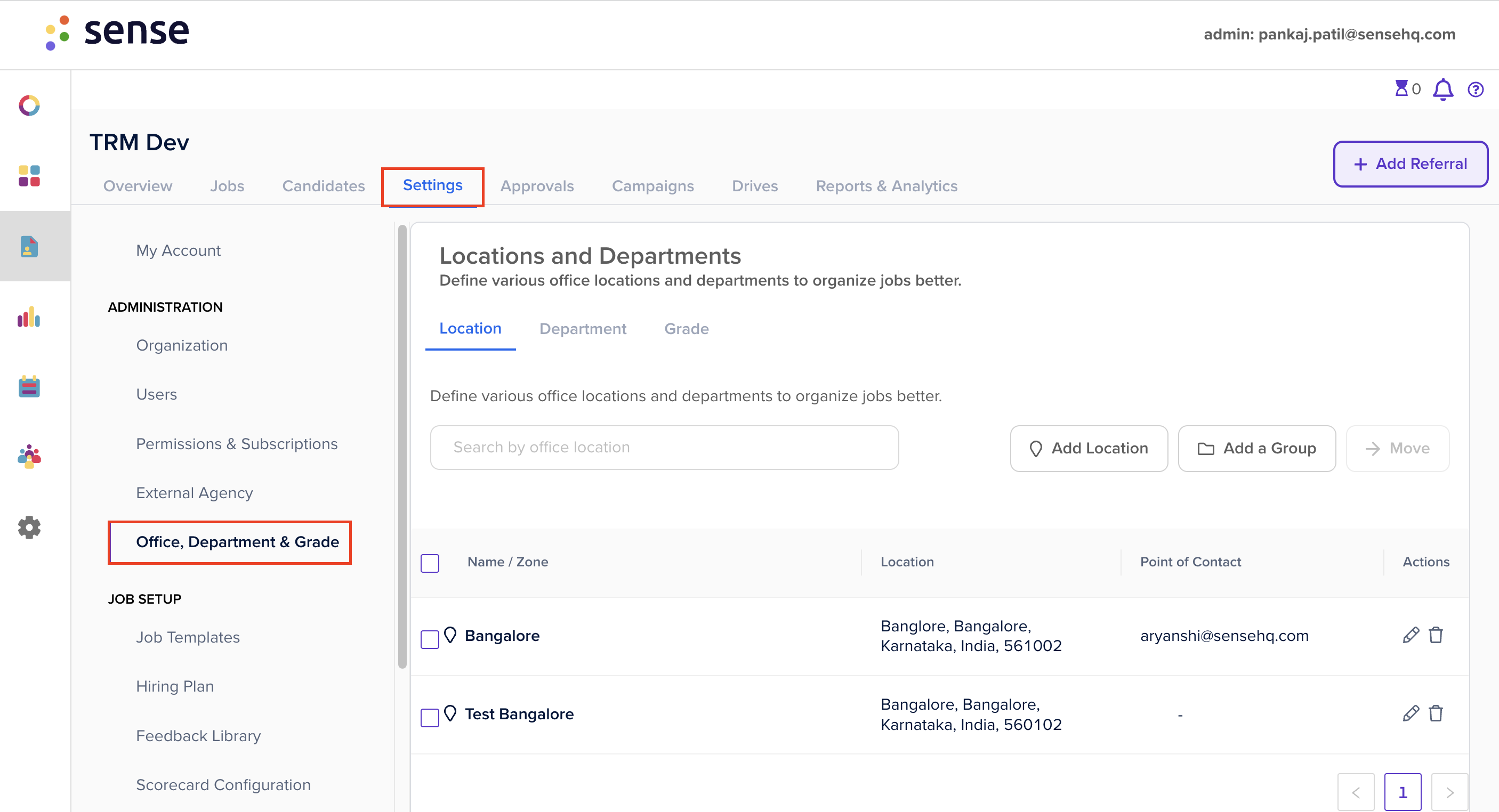Switch to the Drives tab
This screenshot has height=812, width=1499.
[x=754, y=186]
